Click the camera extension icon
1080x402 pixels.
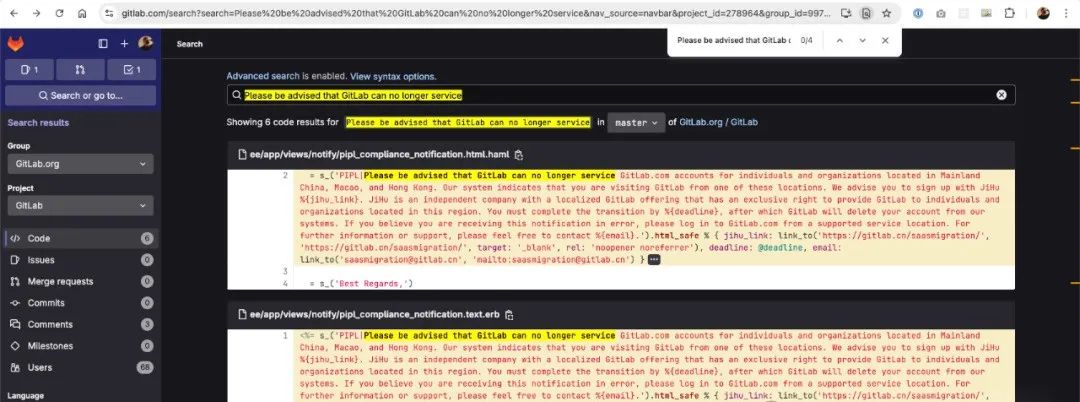click(x=941, y=13)
